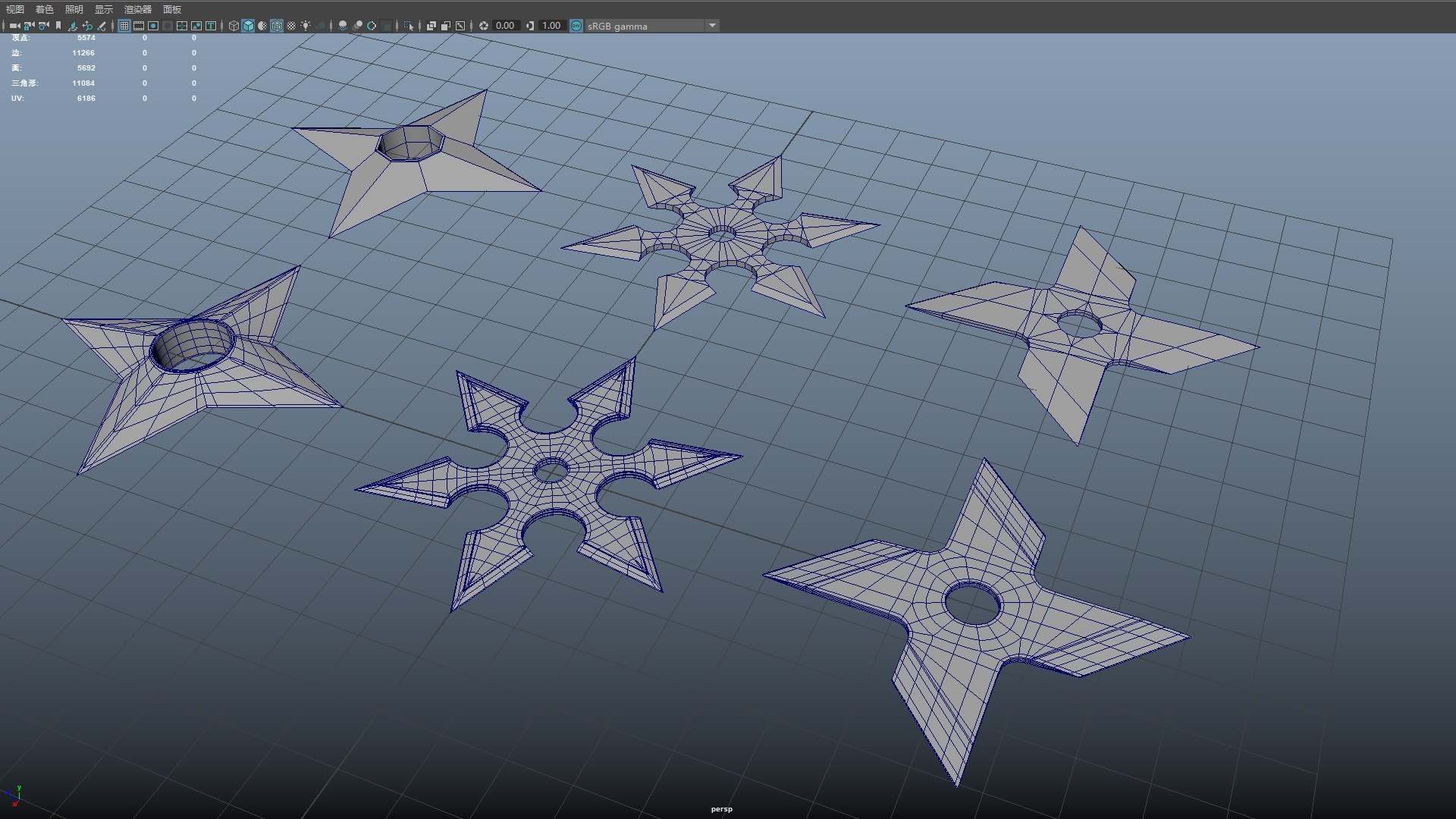Toggle wireframe on shaded icon
Screen dimensions: 1456x819
coord(277,26)
